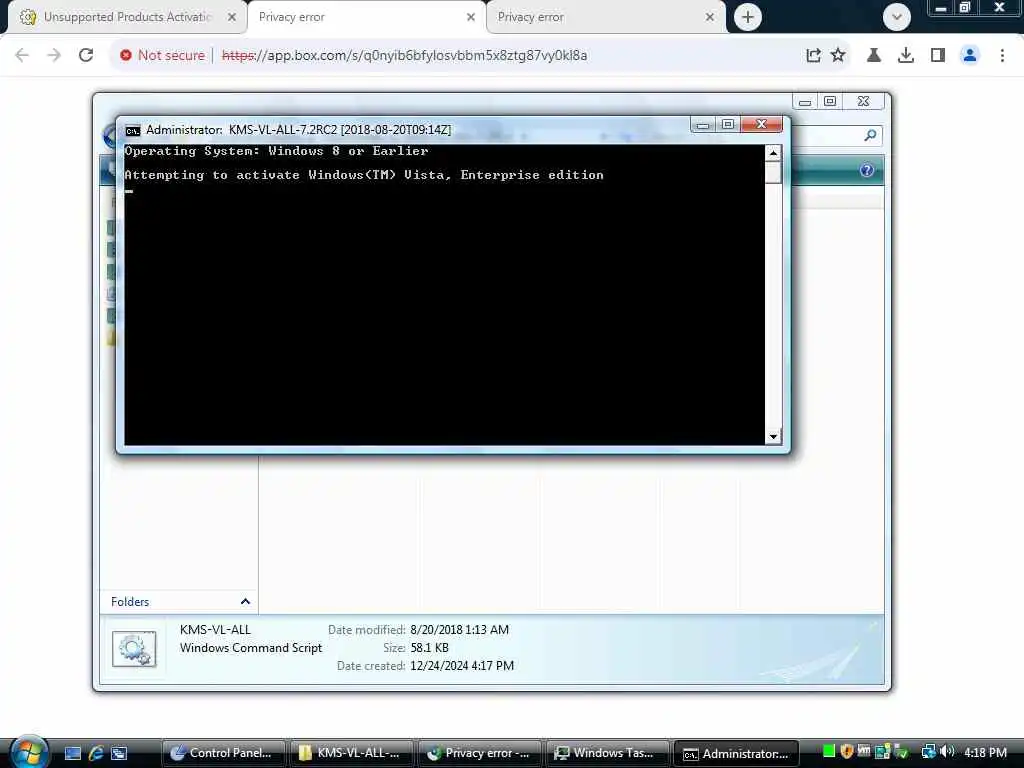Switch to Administrator console taskbar button
This screenshot has height=768, width=1024.
[735, 754]
